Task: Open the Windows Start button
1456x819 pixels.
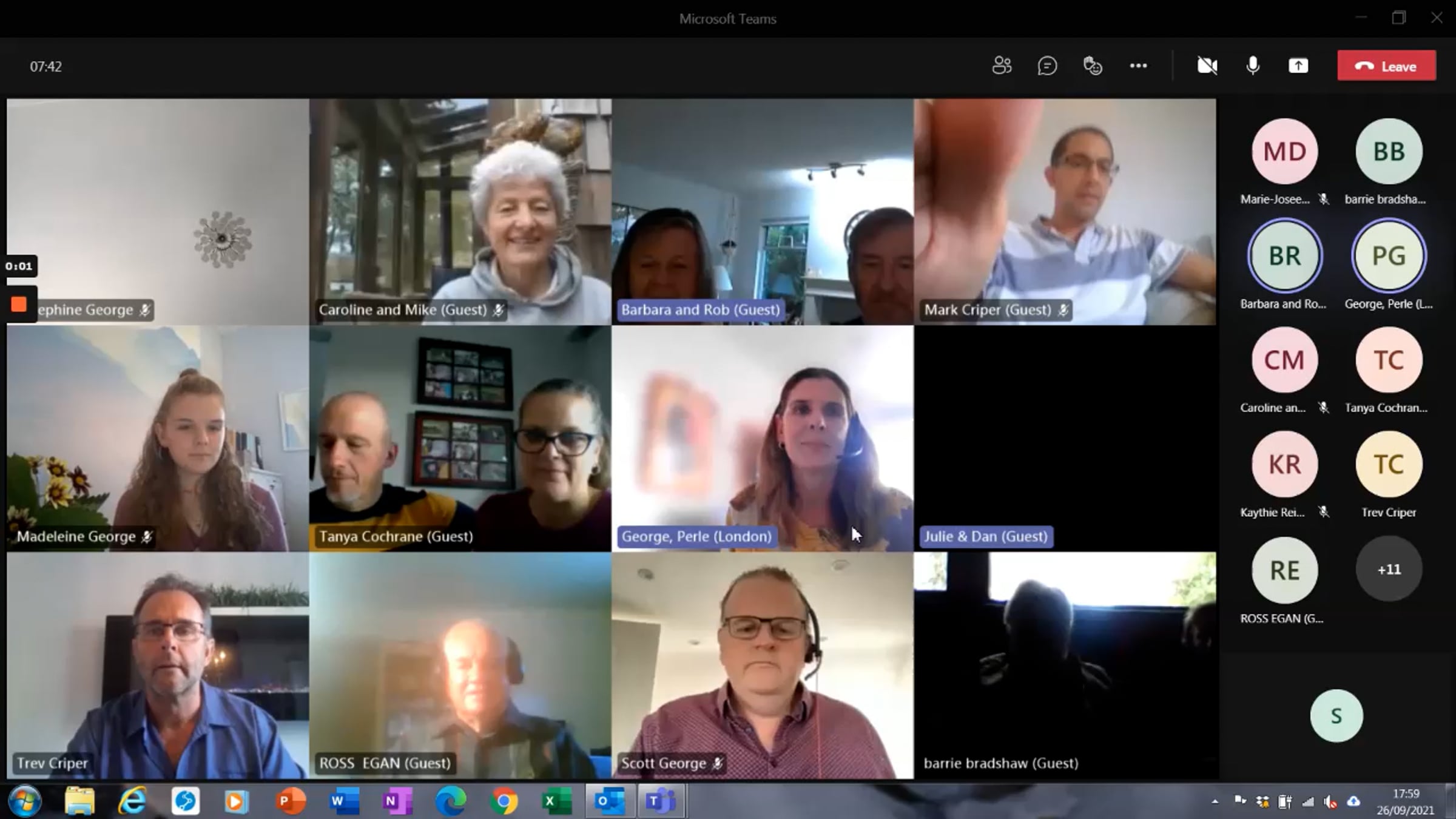Action: coord(25,801)
